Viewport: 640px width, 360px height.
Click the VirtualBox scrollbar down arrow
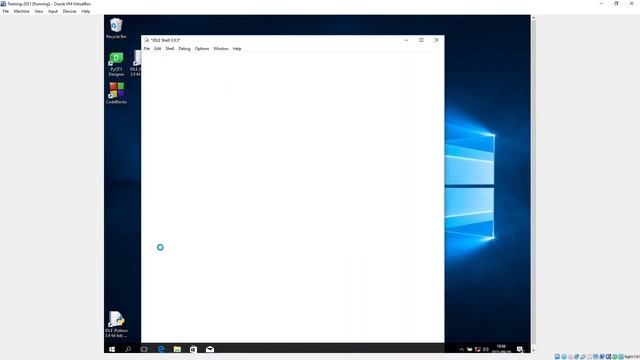(x=533, y=351)
